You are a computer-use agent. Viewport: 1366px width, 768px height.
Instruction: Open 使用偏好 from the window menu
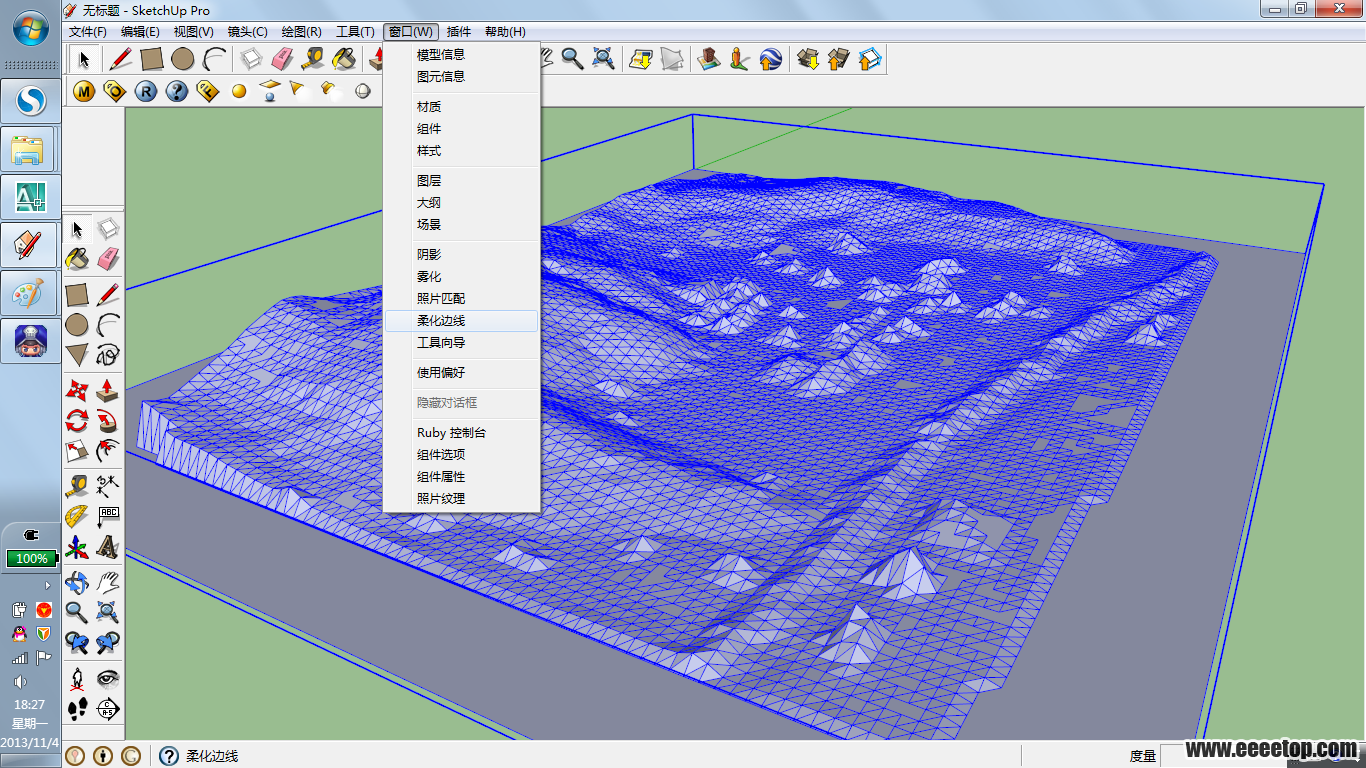click(462, 373)
